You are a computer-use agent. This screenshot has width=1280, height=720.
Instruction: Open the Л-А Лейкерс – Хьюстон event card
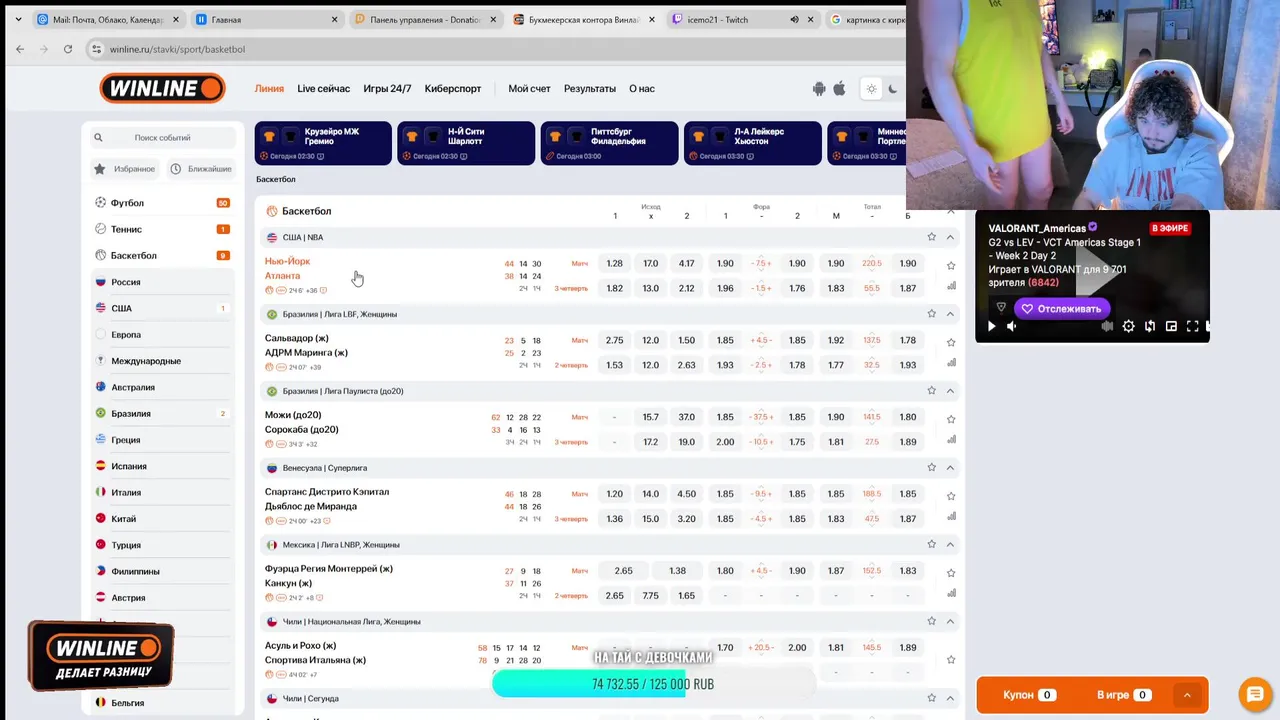(753, 143)
